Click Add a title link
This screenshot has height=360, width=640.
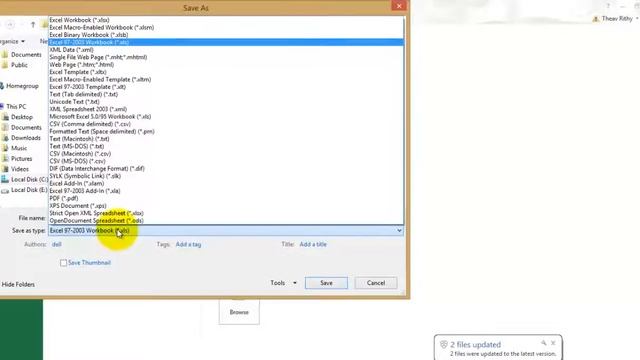point(313,244)
